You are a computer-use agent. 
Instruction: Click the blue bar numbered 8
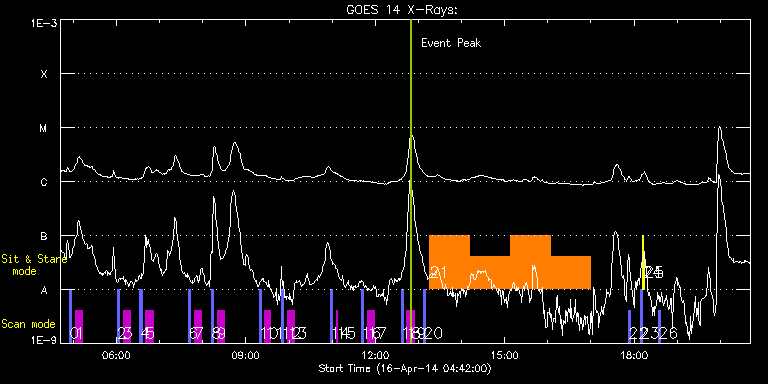213,316
